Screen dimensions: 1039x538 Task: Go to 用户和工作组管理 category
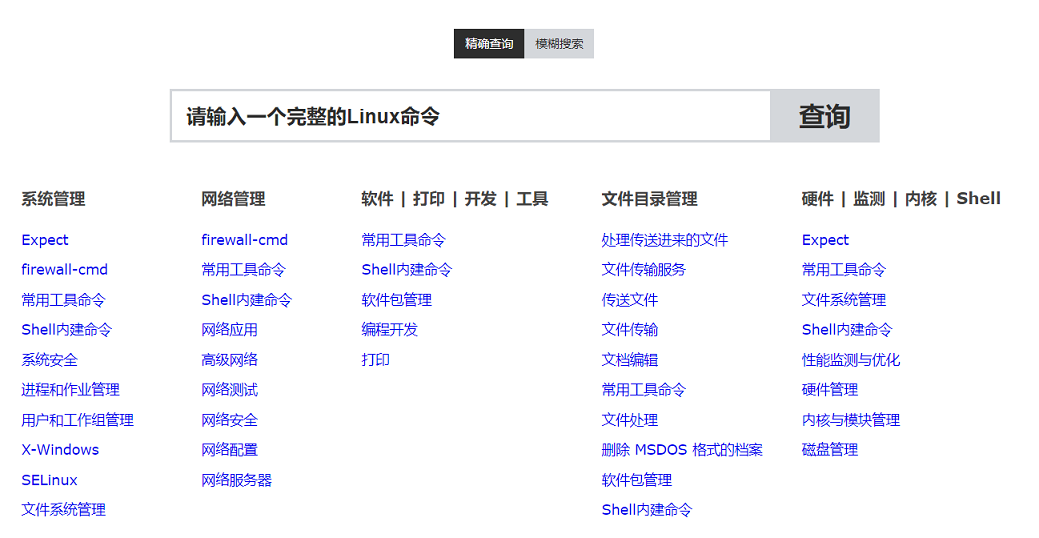point(77,420)
